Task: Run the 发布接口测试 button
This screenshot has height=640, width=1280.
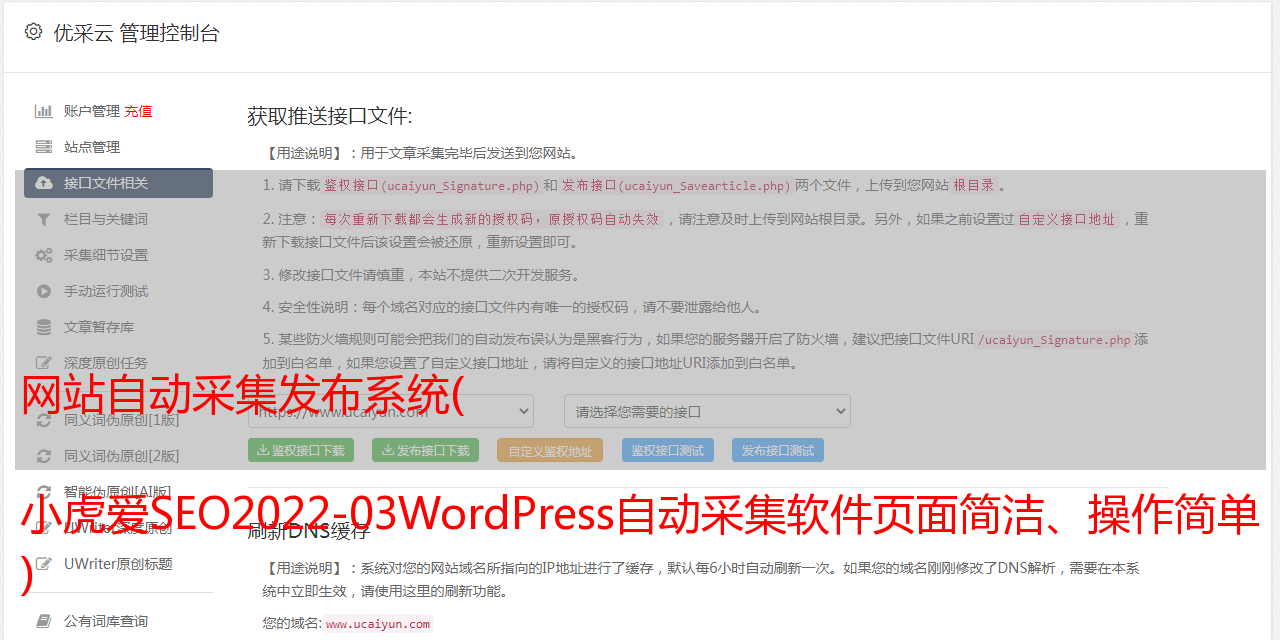Action: (778, 450)
